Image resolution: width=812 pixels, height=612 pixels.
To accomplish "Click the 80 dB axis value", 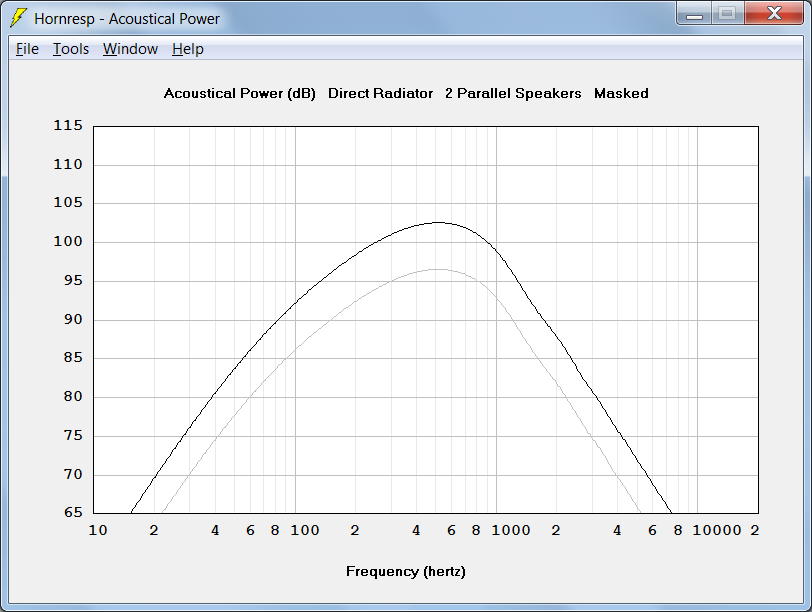I will 73,396.
